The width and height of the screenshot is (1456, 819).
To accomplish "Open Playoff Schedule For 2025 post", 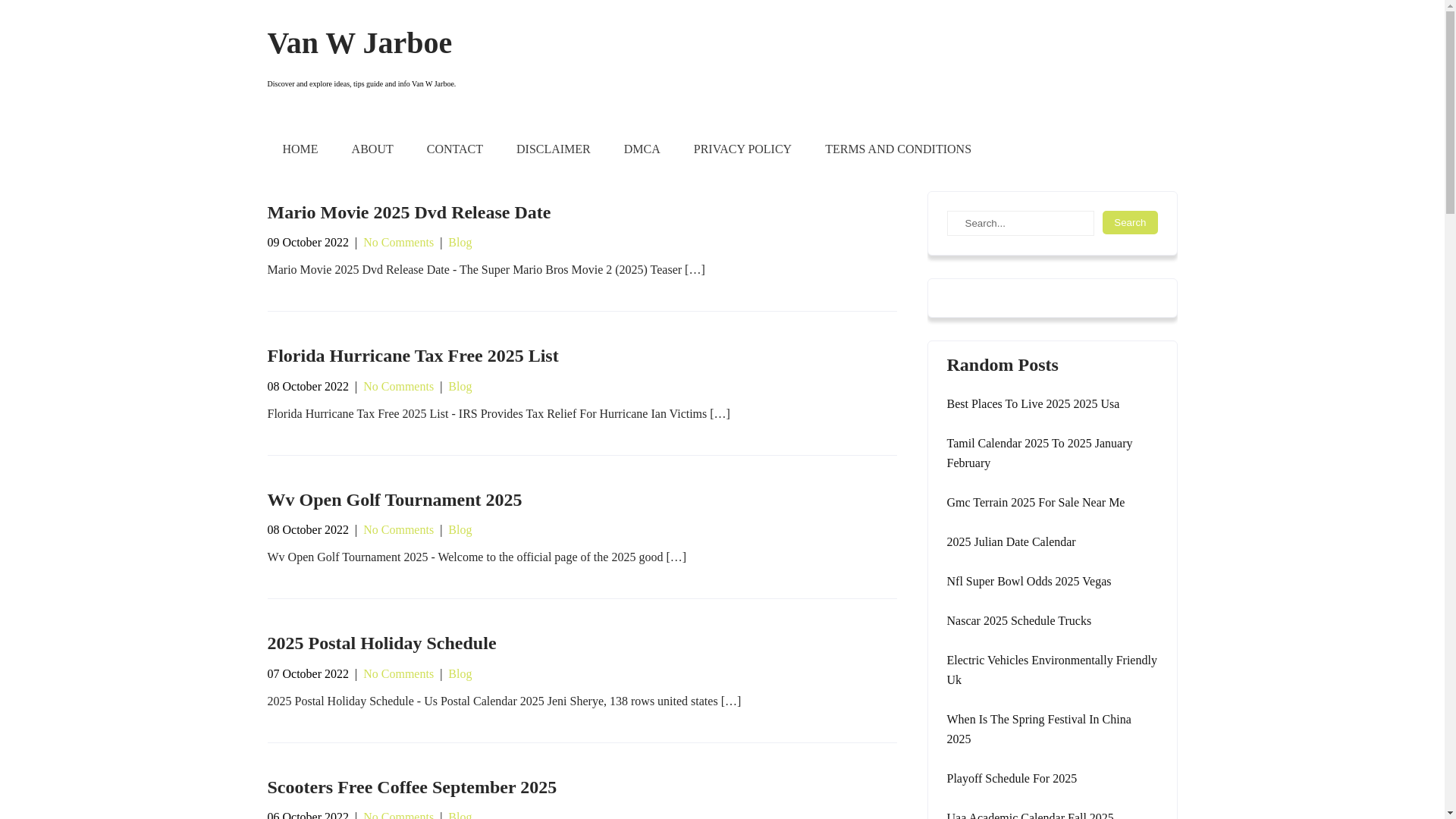I will click(x=1012, y=779).
